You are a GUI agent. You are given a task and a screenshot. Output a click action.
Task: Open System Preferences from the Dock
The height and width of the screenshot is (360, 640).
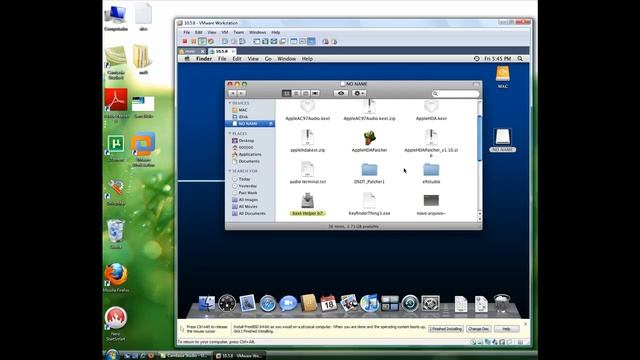(430, 304)
